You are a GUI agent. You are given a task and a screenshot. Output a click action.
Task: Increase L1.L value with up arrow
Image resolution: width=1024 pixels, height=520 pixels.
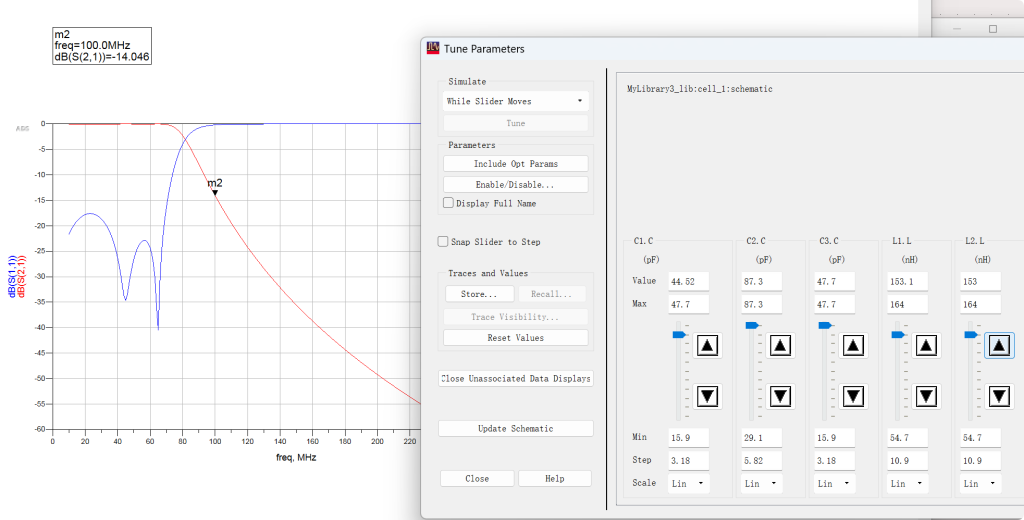point(927,345)
